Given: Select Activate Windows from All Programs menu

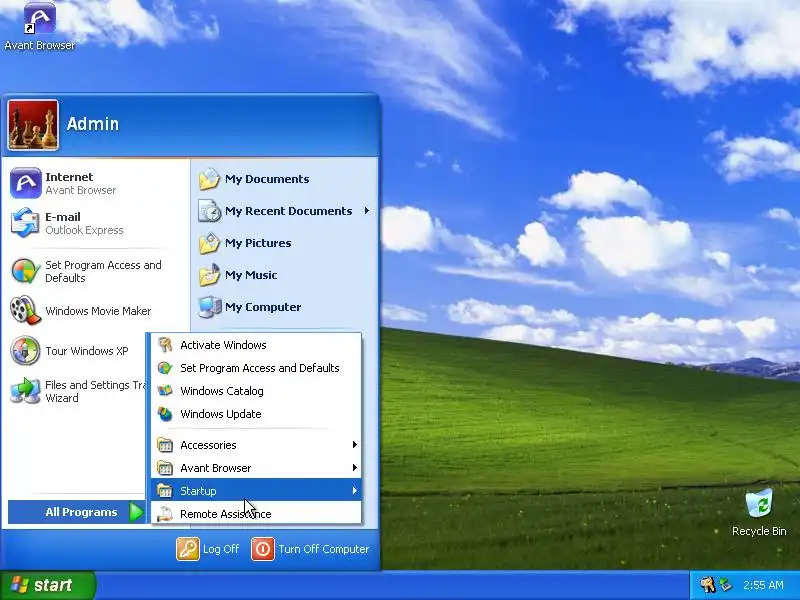Looking at the screenshot, I should pyautogui.click(x=256, y=345).
